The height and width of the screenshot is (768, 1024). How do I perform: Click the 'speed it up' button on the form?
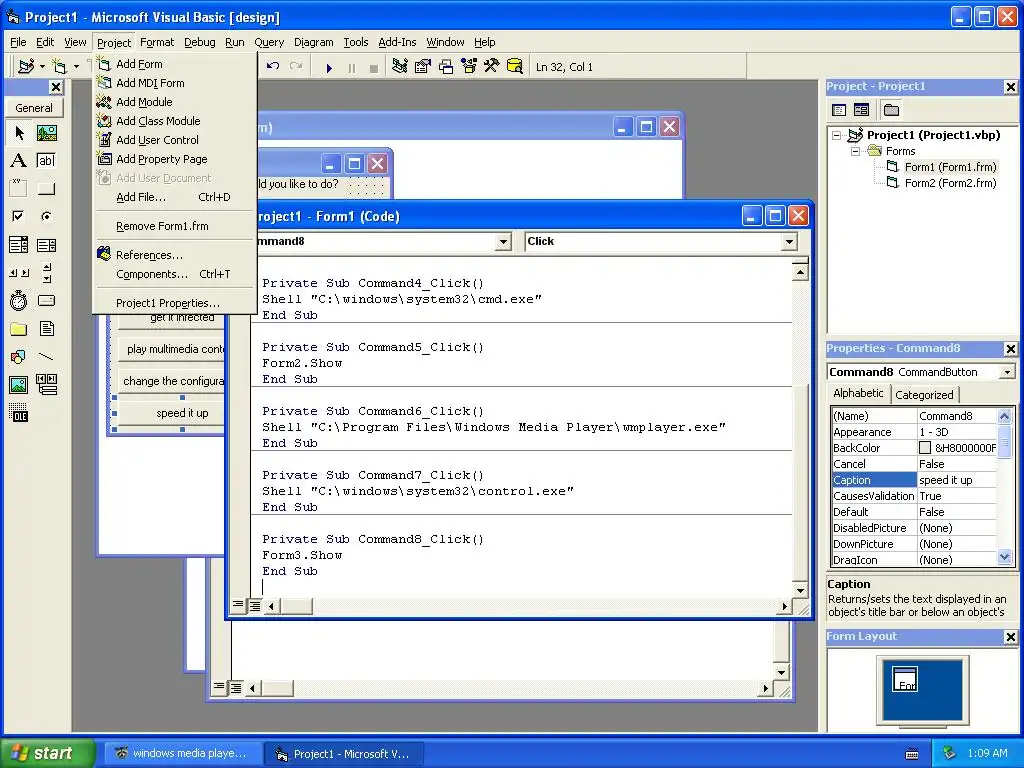click(173, 413)
